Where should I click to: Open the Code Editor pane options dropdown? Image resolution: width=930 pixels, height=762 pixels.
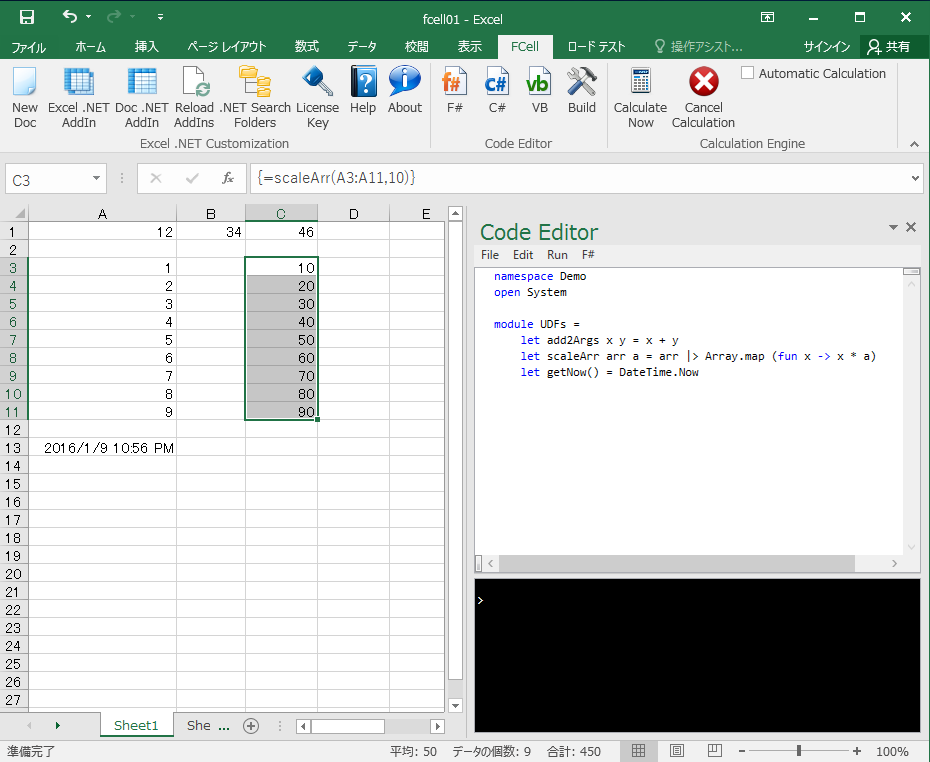[x=893, y=228]
